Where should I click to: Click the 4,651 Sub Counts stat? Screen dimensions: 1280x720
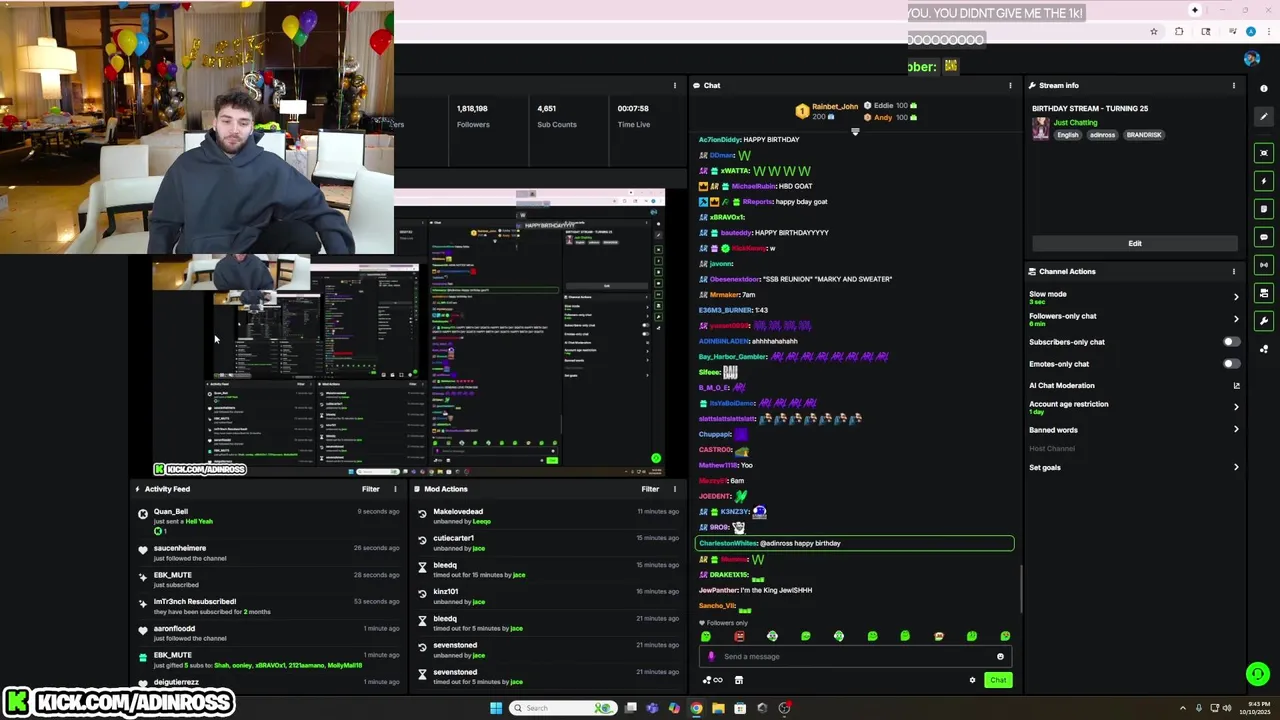tap(557, 116)
